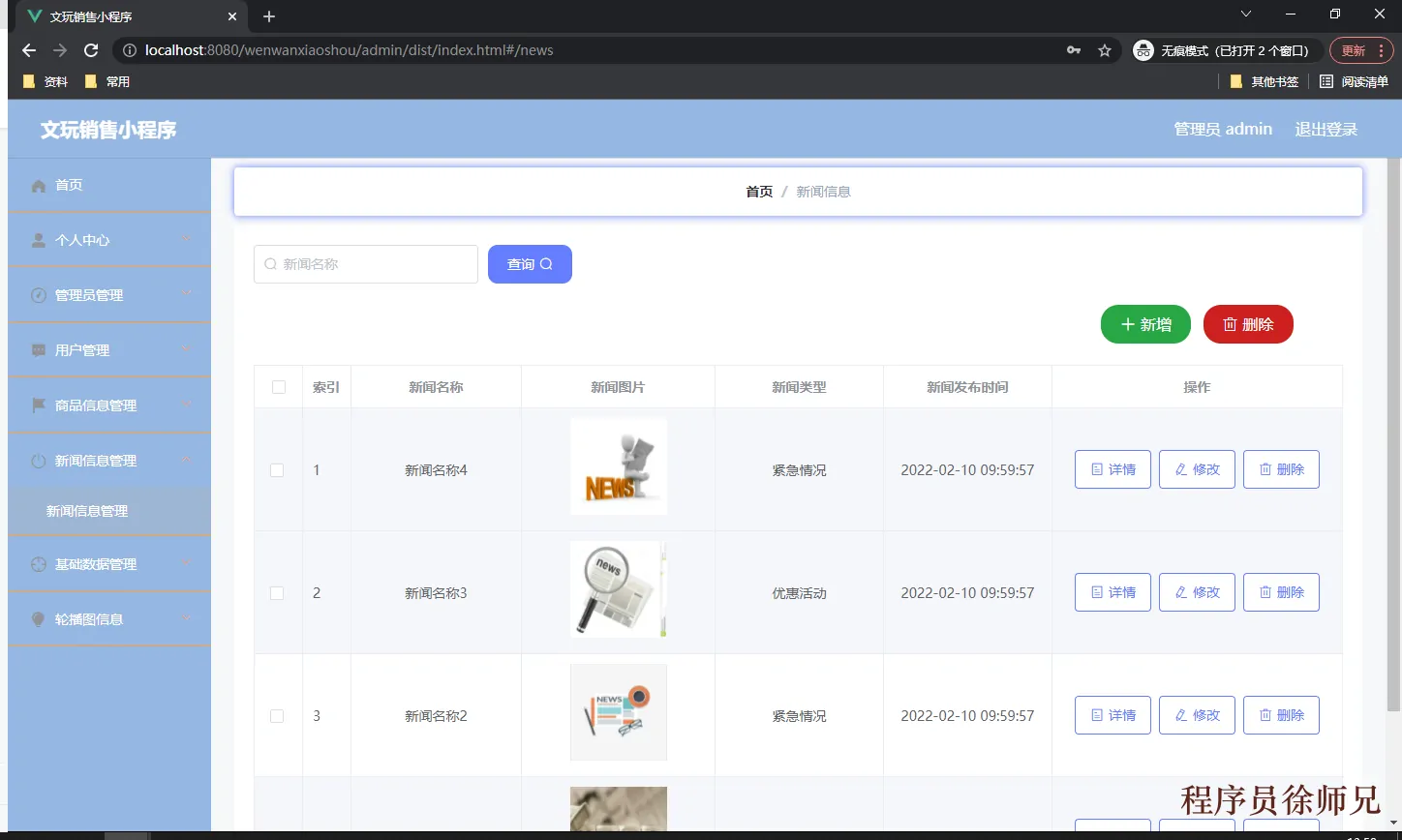1402x840 pixels.
Task: Open 轮播图信息 in the sidebar
Action: 109,619
